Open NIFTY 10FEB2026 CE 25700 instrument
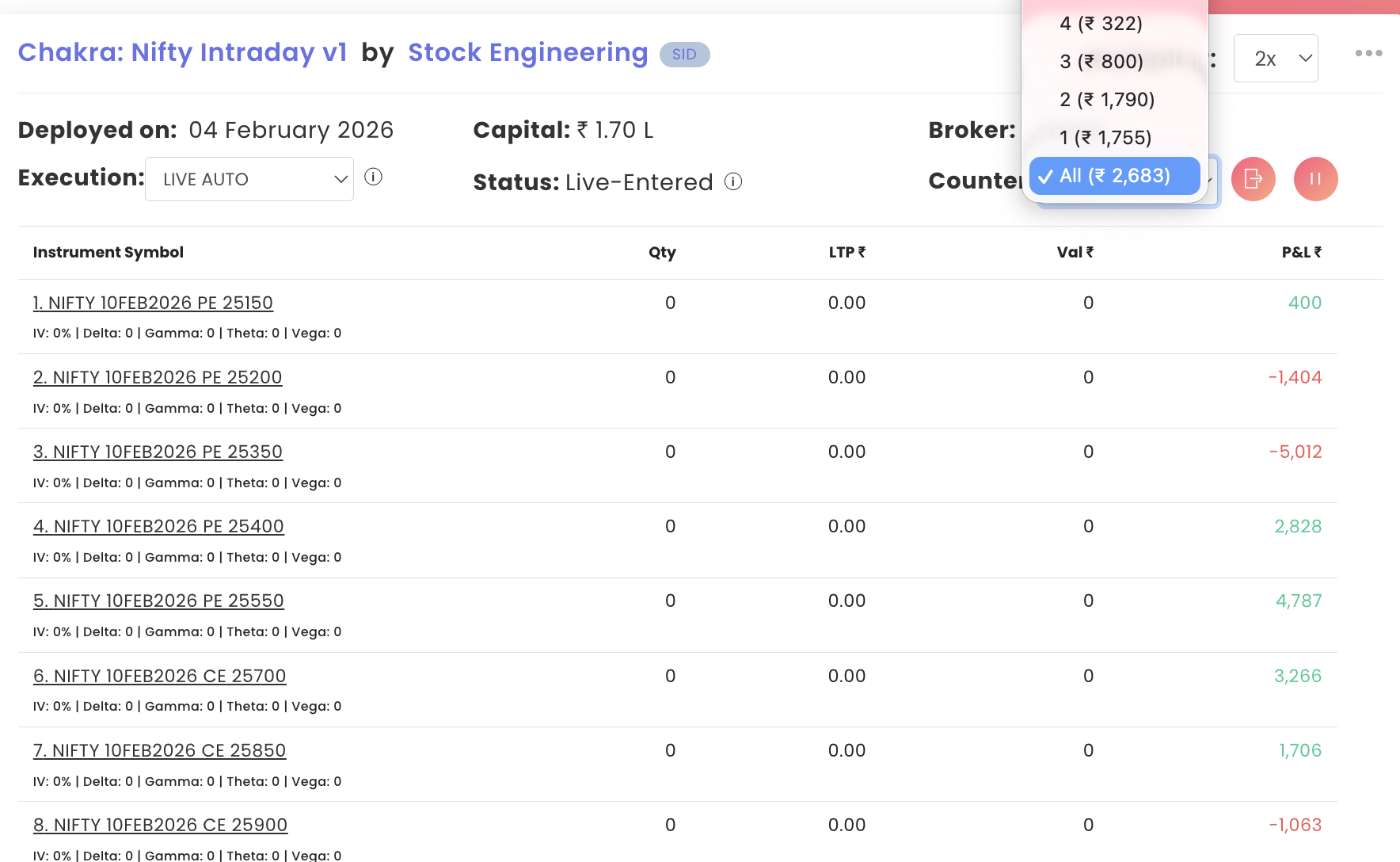This screenshot has height=862, width=1400. pos(159,676)
